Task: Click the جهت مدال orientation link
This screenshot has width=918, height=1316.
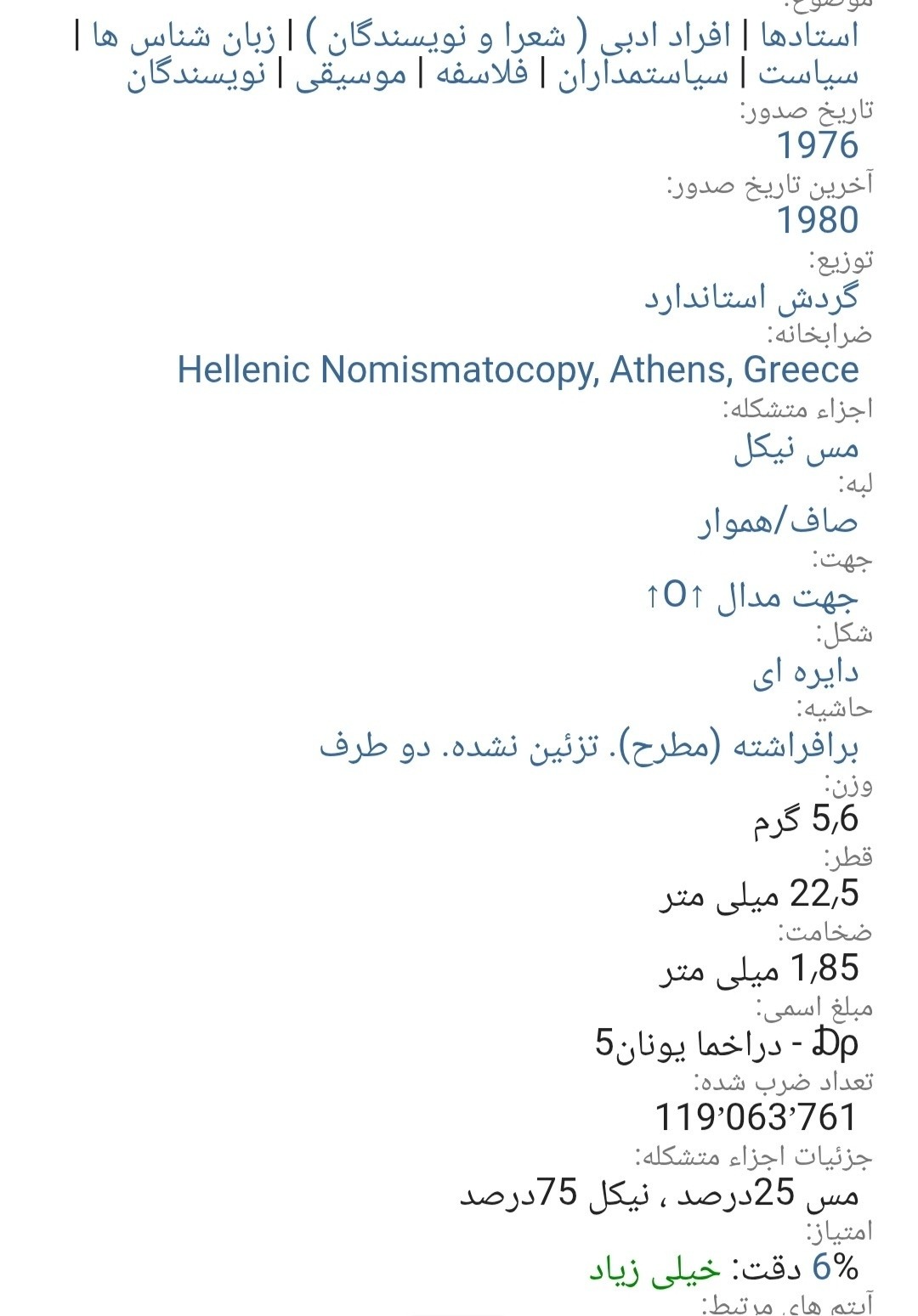Action: pos(787,596)
